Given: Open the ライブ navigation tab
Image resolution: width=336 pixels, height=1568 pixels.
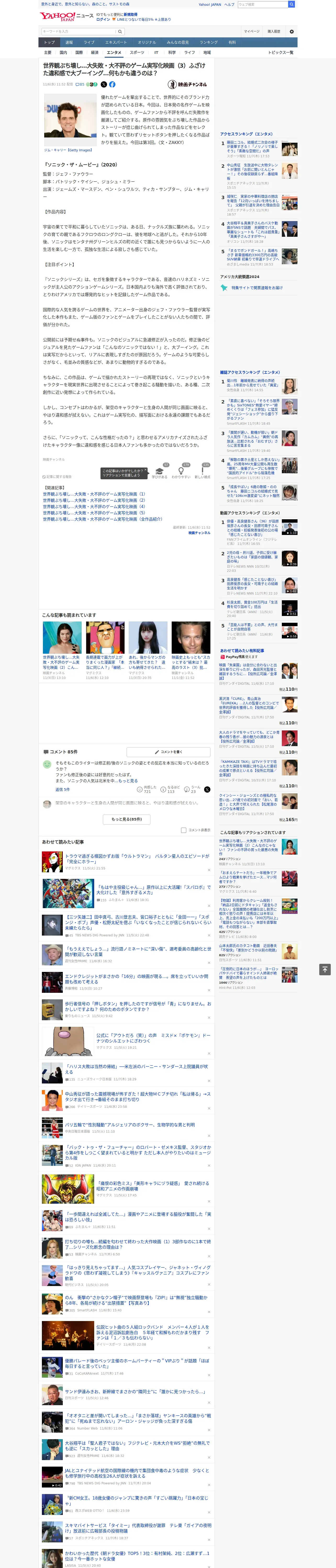Looking at the screenshot, I should (x=89, y=43).
